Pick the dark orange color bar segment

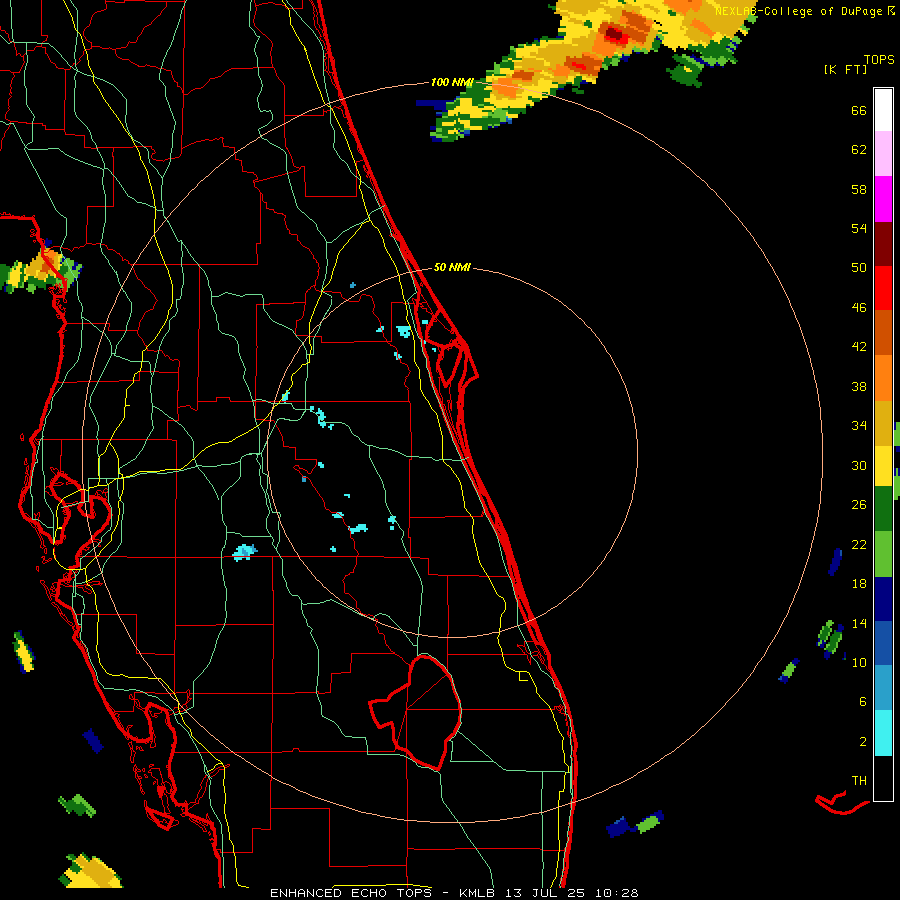pos(883,332)
